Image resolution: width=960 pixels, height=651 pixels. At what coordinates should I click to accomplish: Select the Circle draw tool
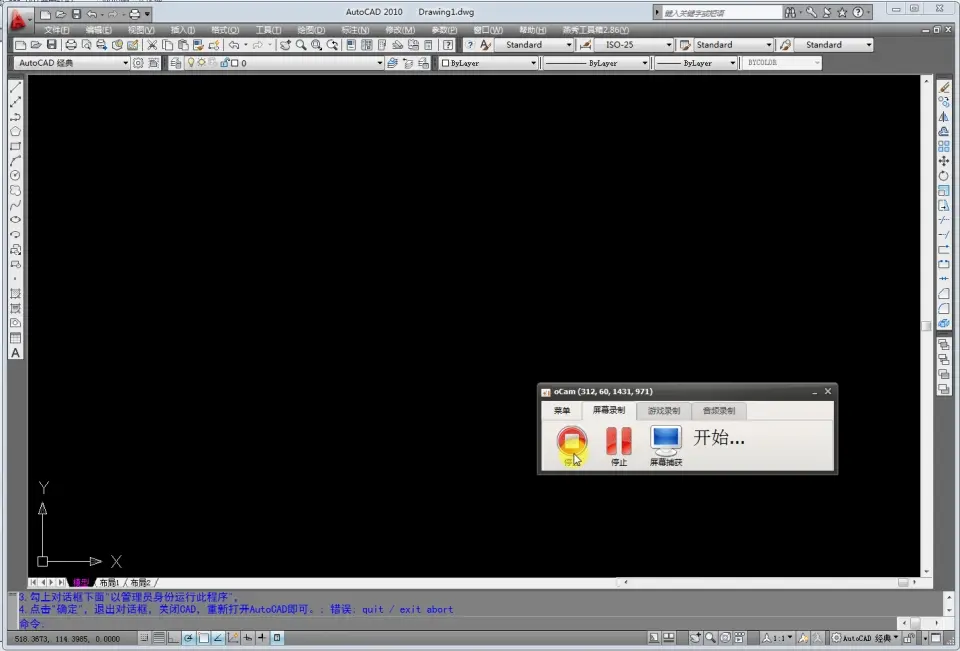pos(16,176)
